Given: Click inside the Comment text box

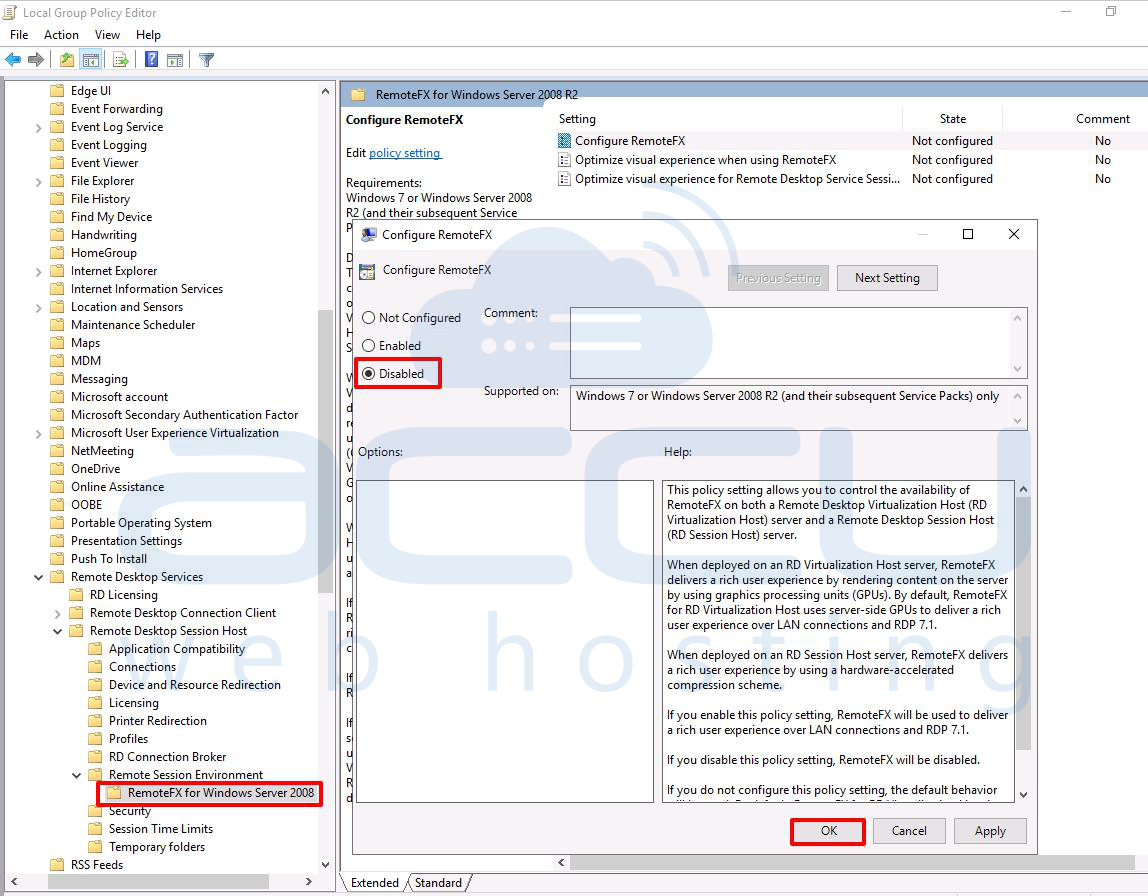Looking at the screenshot, I should click(x=798, y=343).
